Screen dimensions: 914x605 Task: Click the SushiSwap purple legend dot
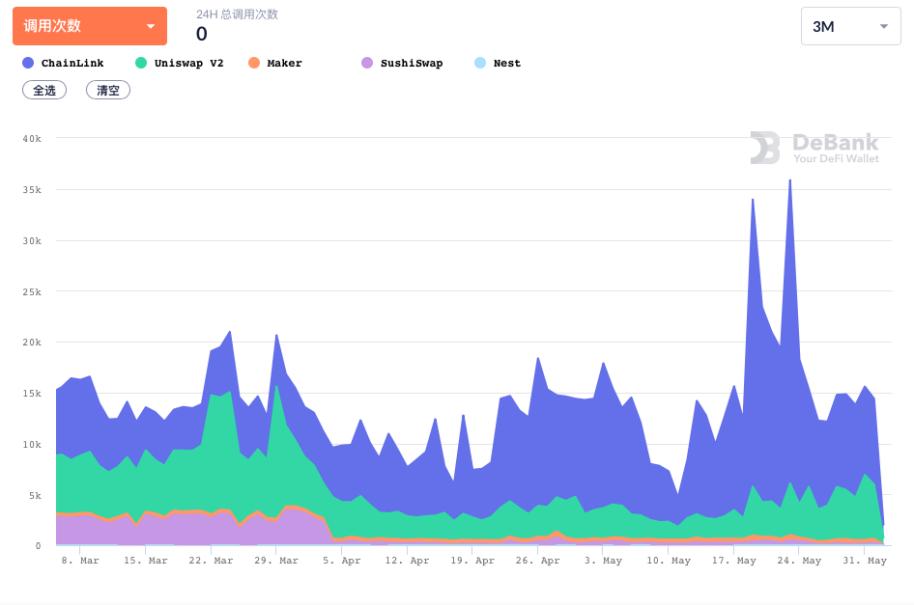(367, 63)
